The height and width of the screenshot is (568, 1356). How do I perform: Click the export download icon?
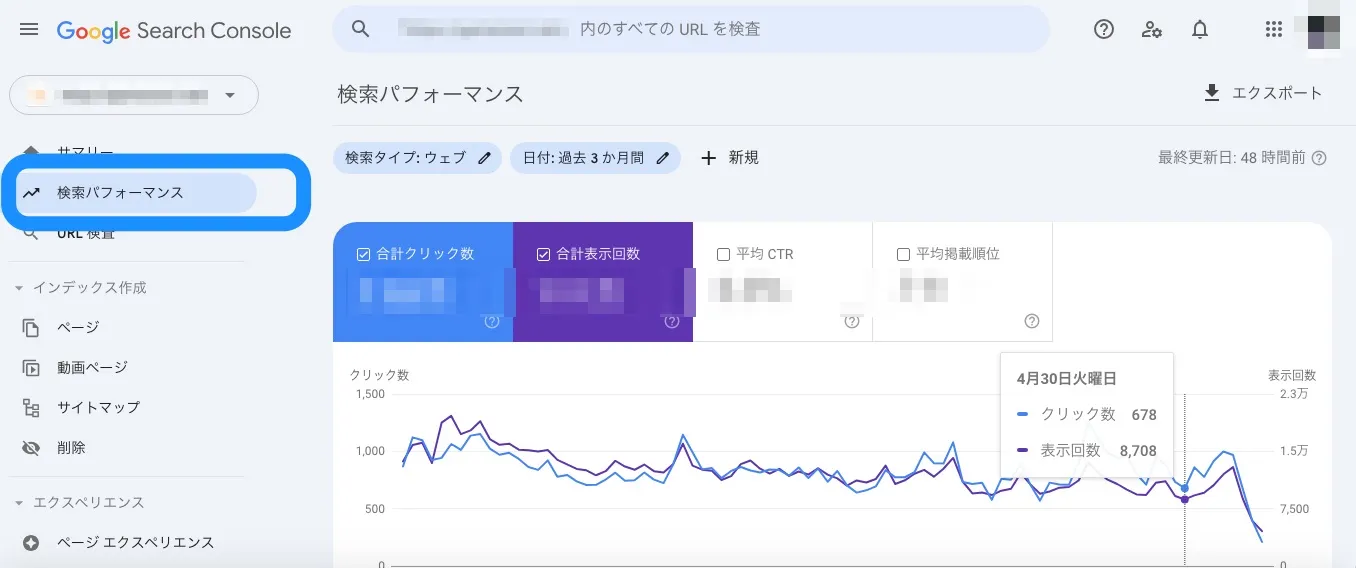(x=1212, y=93)
